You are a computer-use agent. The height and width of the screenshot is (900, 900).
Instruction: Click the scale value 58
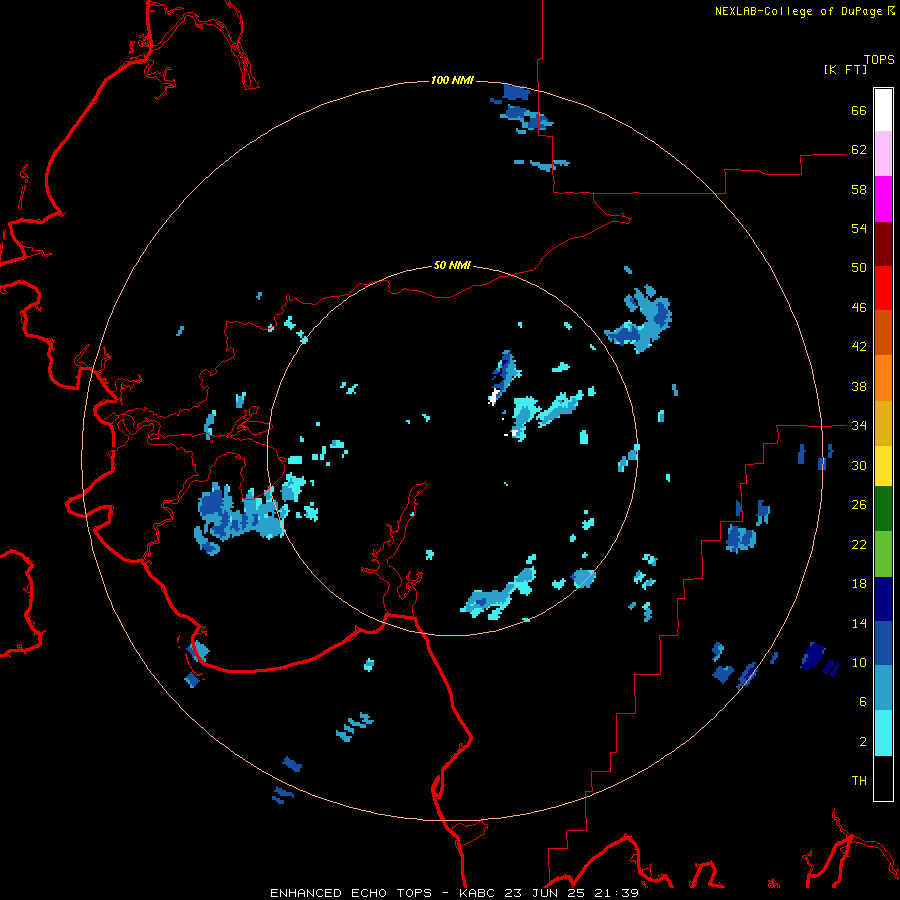pyautogui.click(x=859, y=189)
